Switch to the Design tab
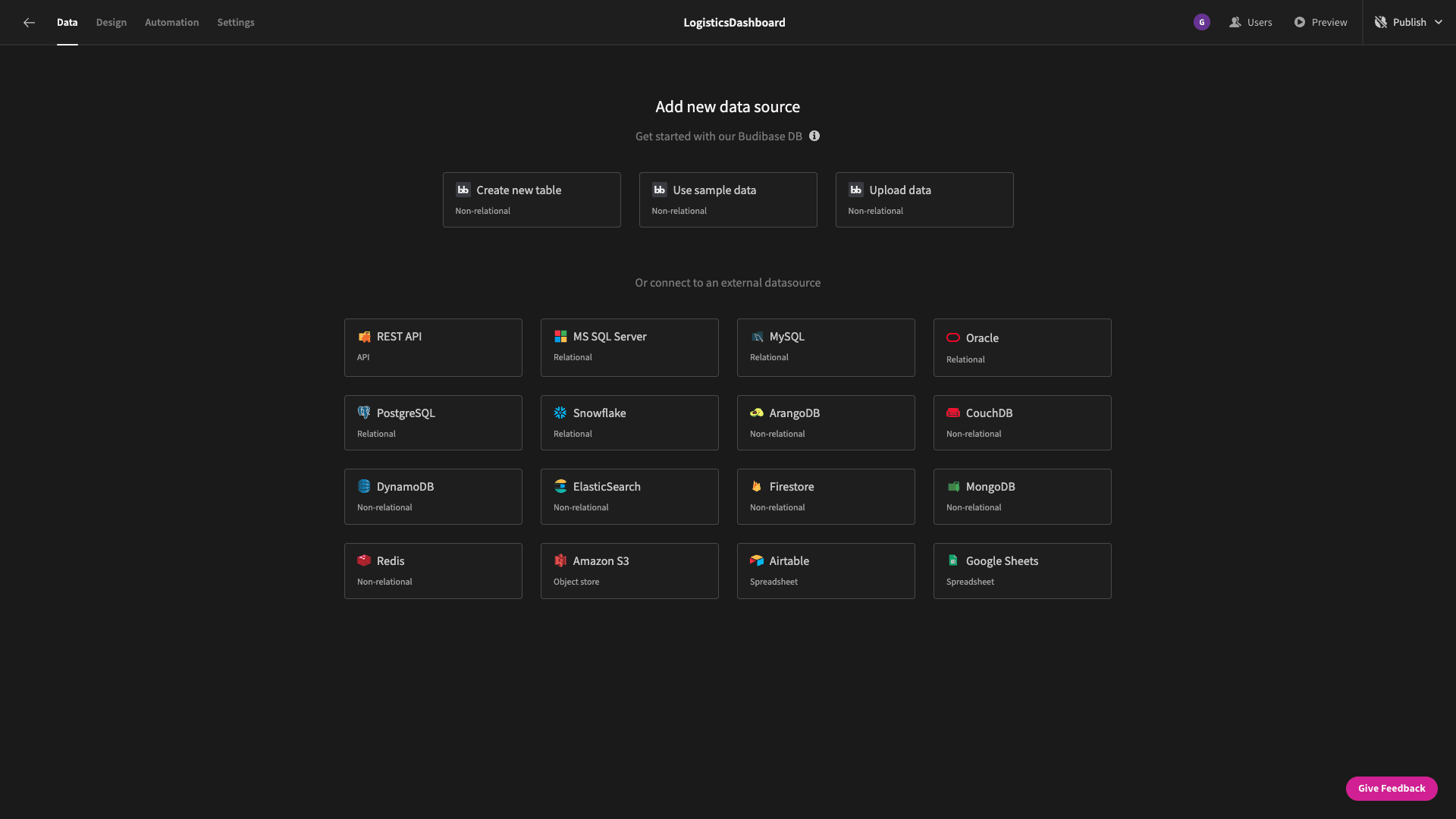Screen dimensions: 1456x819 pos(111,22)
